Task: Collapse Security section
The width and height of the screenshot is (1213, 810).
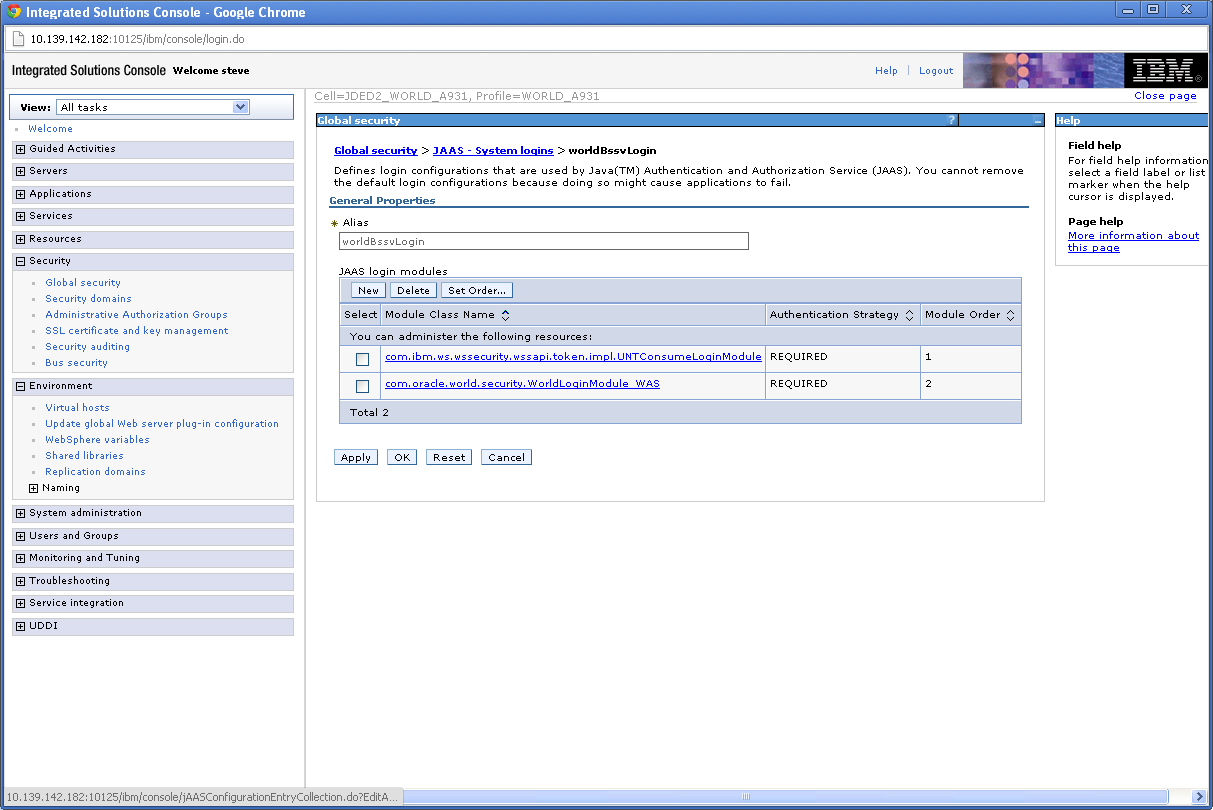Action: coord(20,261)
